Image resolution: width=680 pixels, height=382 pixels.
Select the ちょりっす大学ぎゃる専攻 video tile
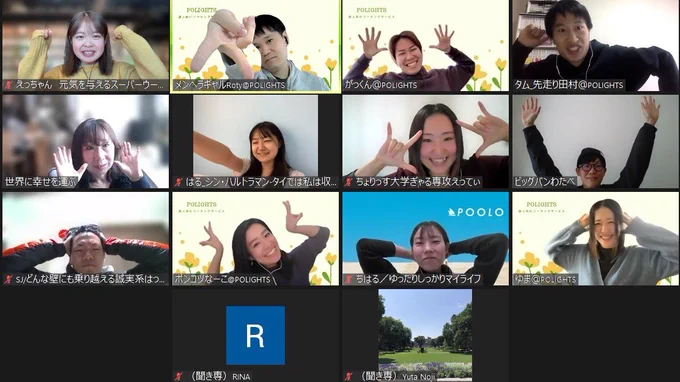click(425, 142)
